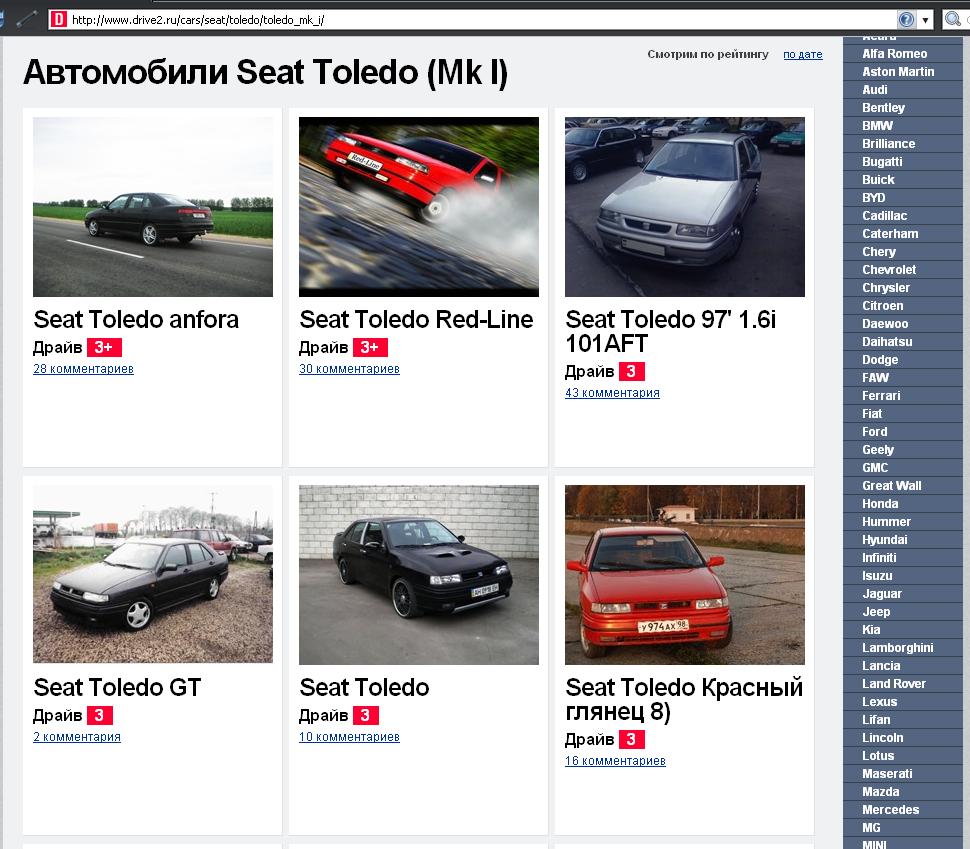Open the Seat Toledo GT photo thumbnail

tap(153, 574)
